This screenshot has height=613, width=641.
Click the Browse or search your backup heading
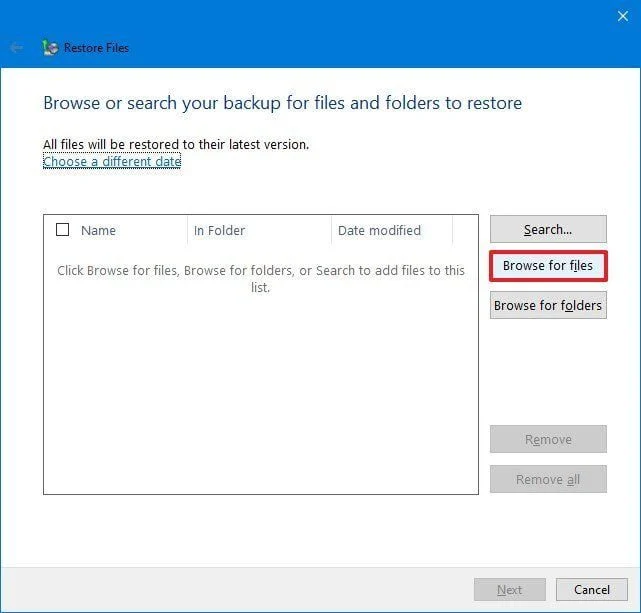click(282, 103)
